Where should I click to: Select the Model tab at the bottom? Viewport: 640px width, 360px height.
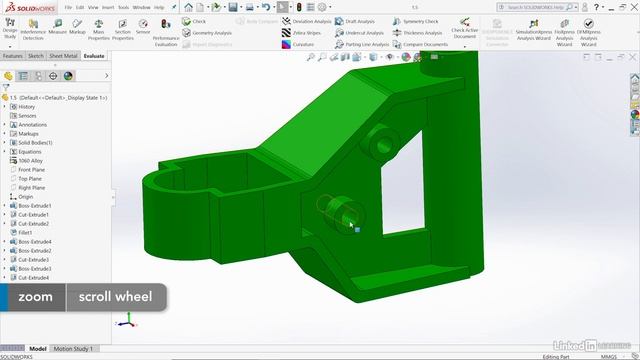38,349
